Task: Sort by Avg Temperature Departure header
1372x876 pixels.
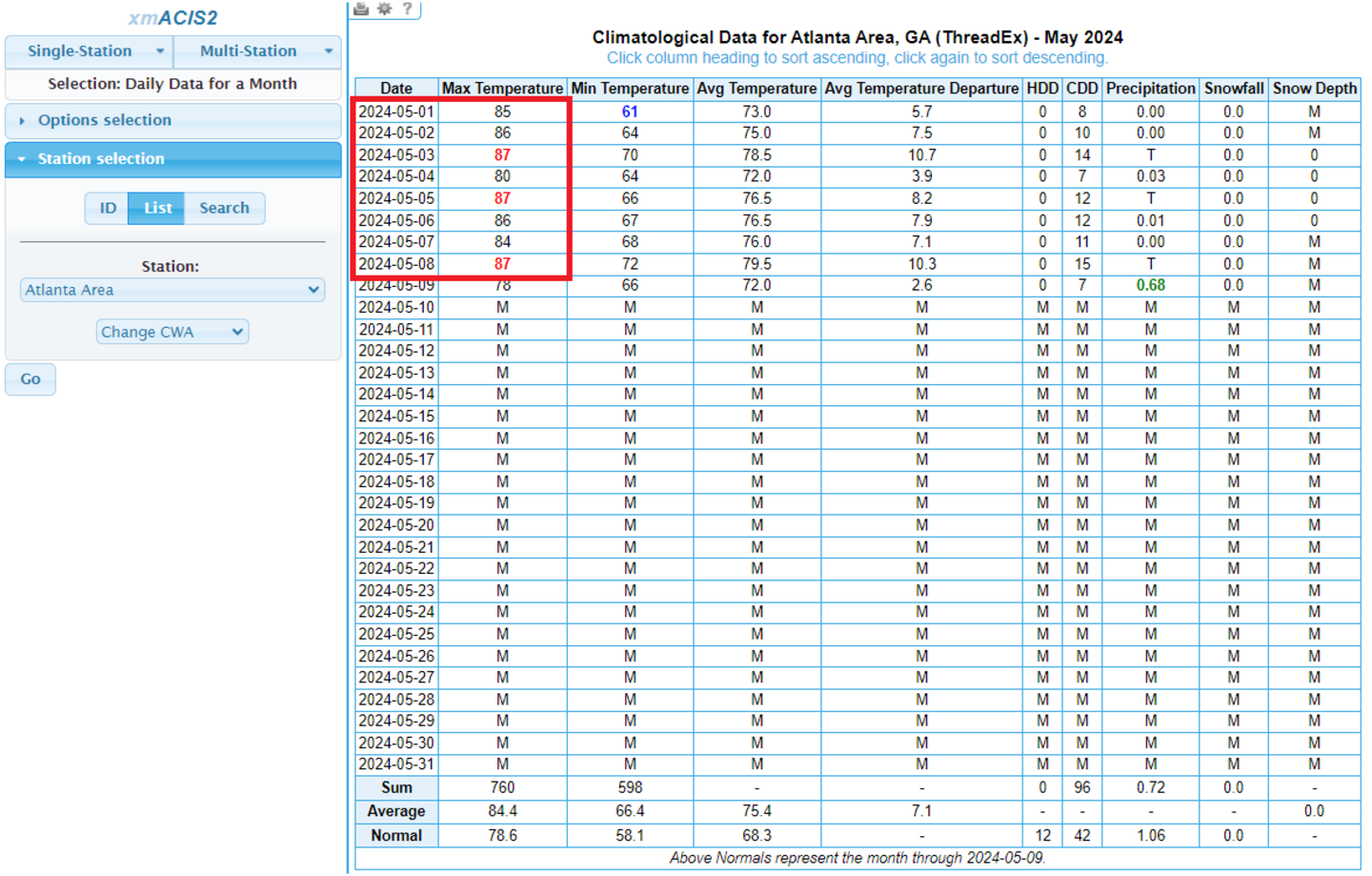Action: [921, 88]
